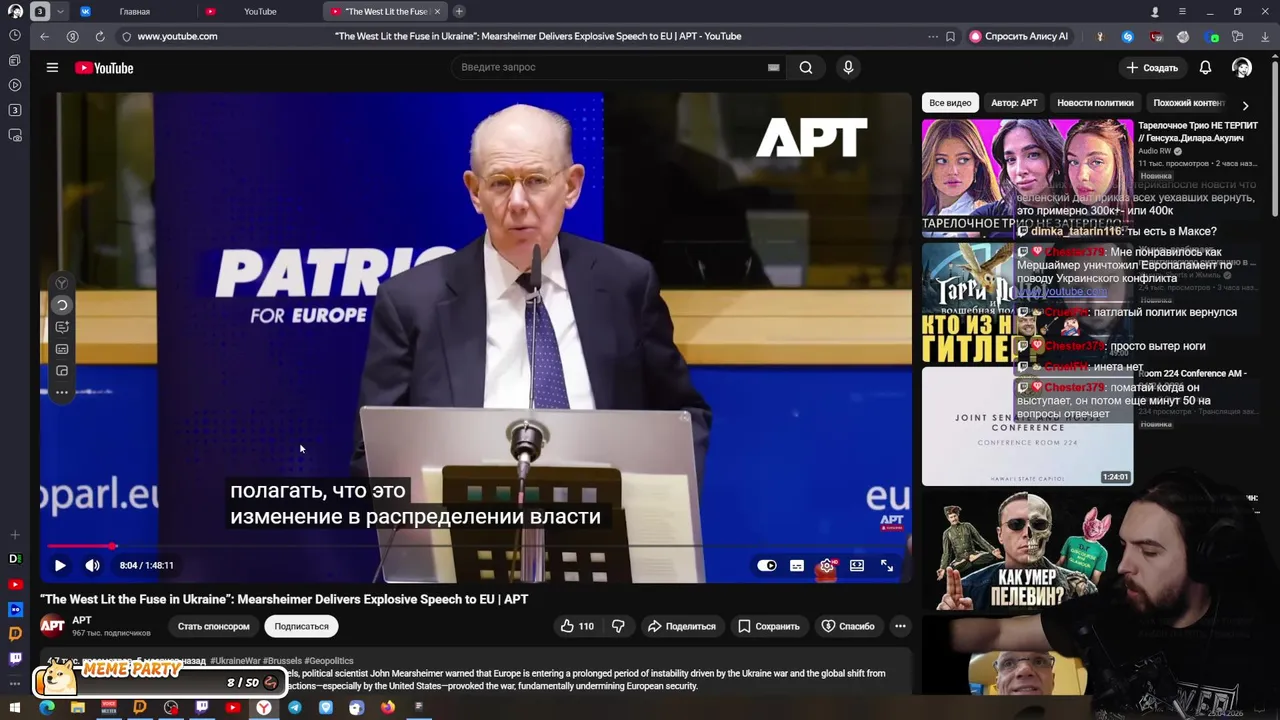Open the #UkraineWar hashtag

coord(235,661)
